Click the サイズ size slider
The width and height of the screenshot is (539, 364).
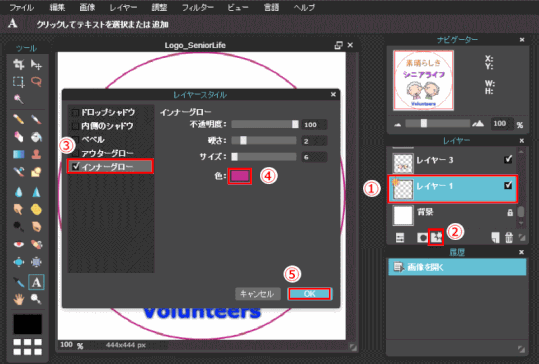point(264,157)
